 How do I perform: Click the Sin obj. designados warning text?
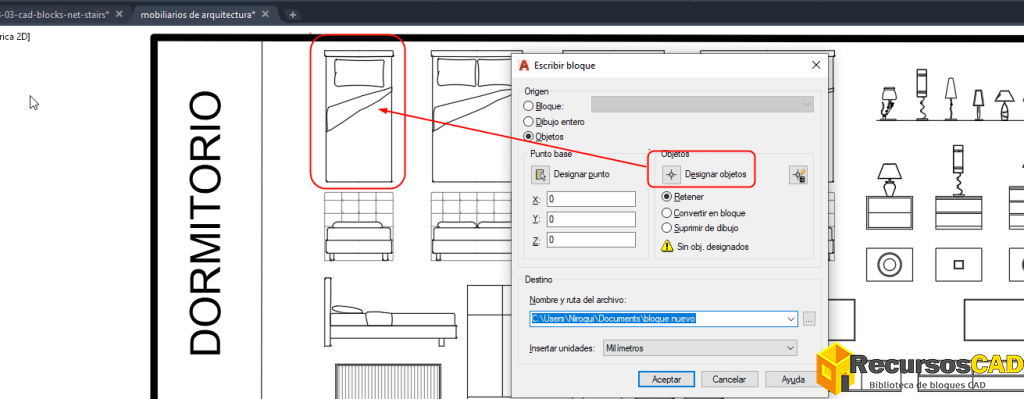tap(712, 247)
